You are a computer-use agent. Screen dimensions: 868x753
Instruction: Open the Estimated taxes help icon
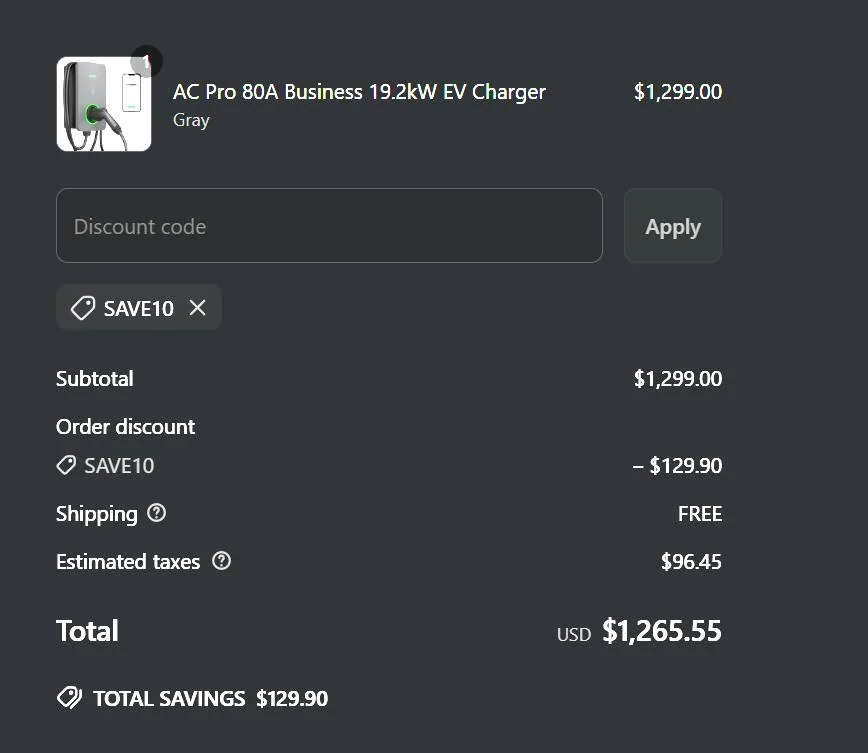pos(222,561)
